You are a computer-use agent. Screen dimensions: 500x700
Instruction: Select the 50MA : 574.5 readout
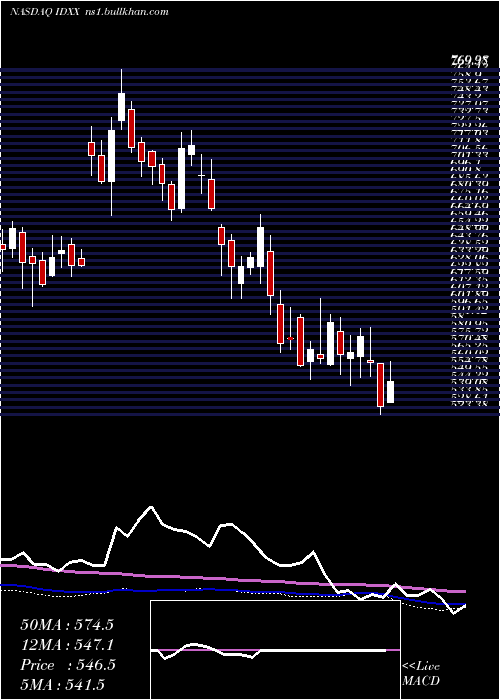tap(67, 625)
